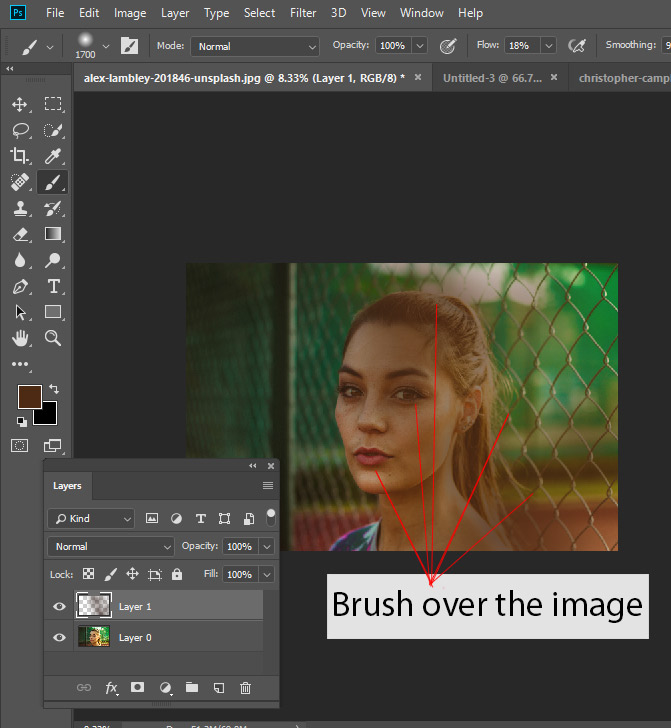Open the brush Mode dropdown

tap(255, 46)
